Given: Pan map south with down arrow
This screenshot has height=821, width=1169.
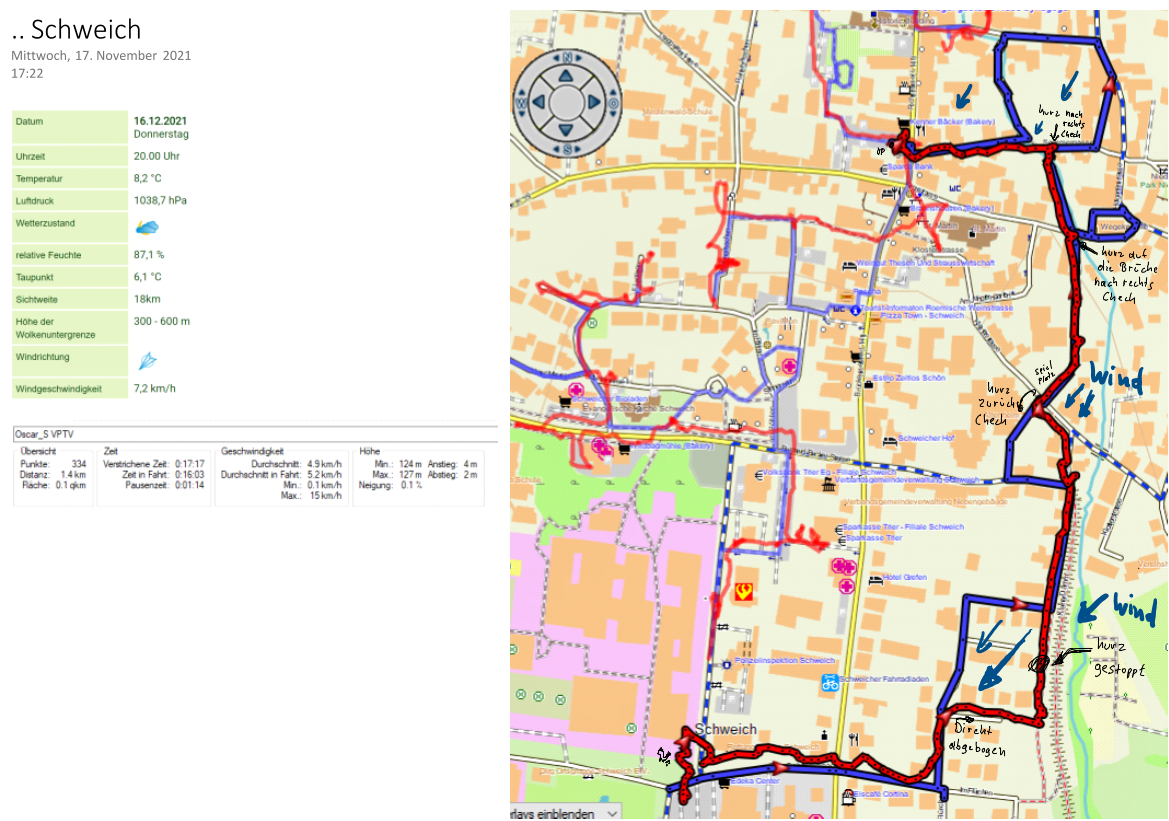Looking at the screenshot, I should coord(565,130).
